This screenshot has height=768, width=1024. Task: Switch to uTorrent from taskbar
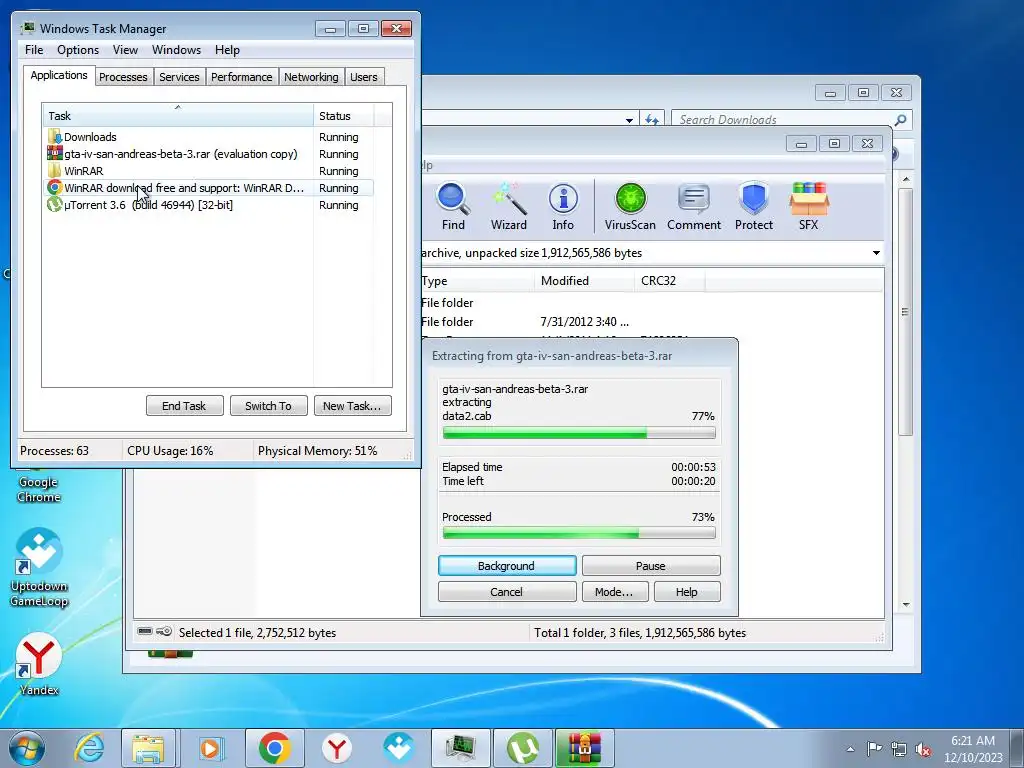tap(522, 748)
